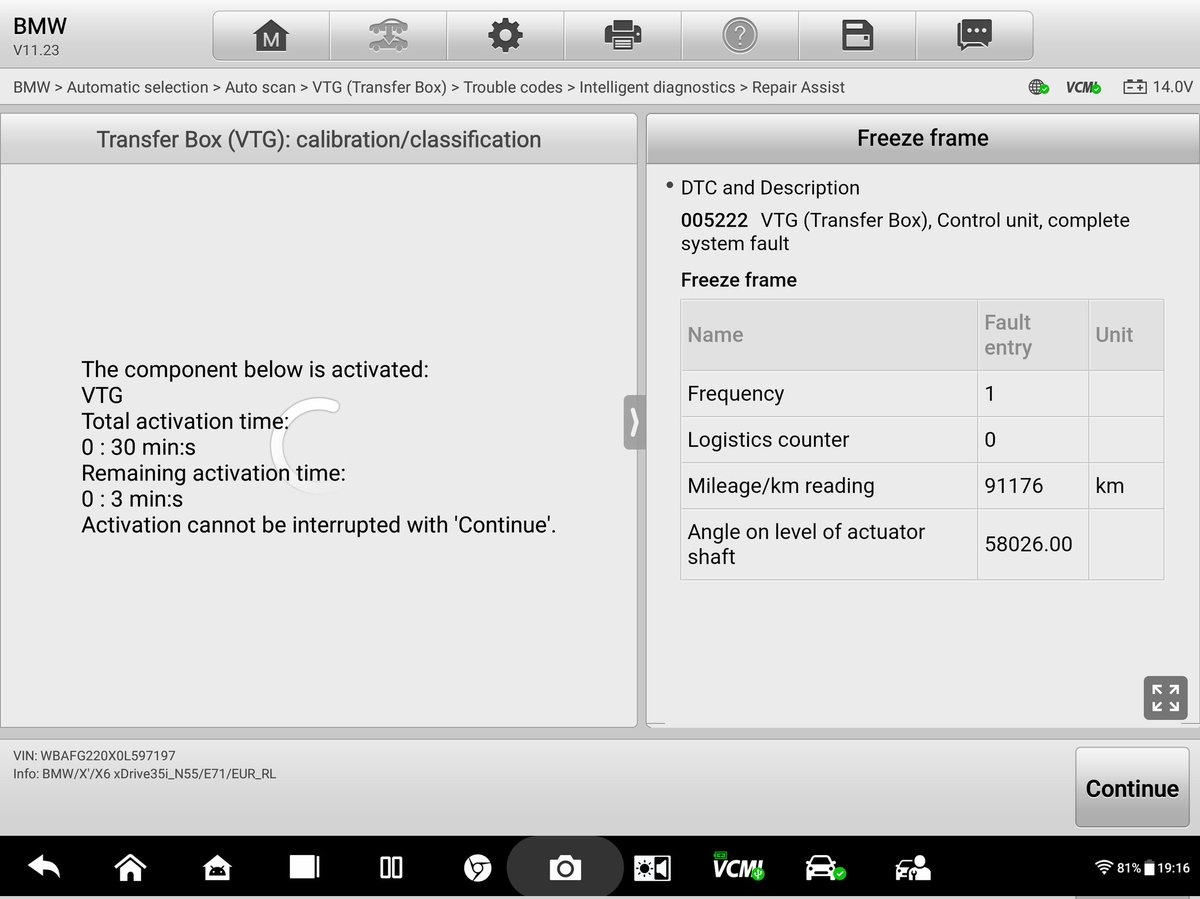This screenshot has height=899, width=1200.
Task: Launch the Chrome browser icon
Action: tap(478, 868)
